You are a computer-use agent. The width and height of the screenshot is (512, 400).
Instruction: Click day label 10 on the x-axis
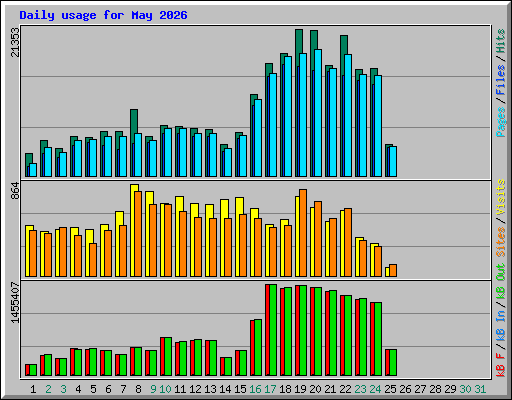tap(165, 389)
